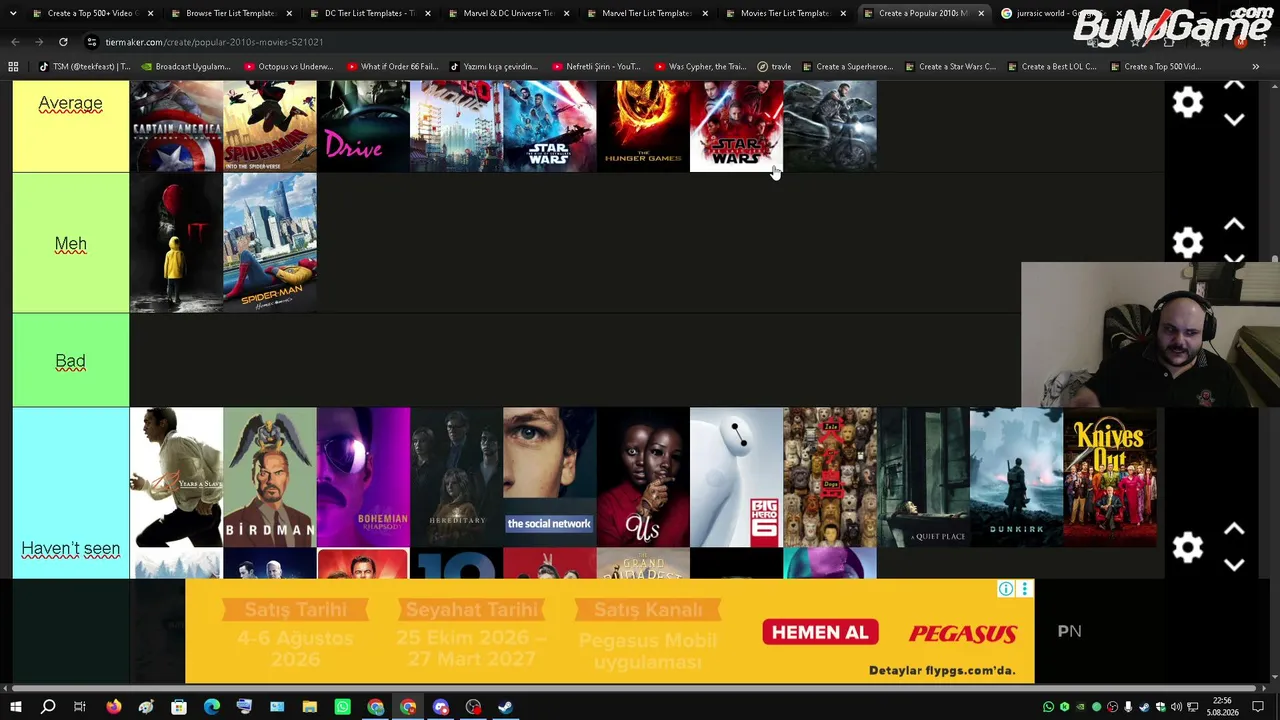
Task: Select the Bad tier label
Action: 70,361
